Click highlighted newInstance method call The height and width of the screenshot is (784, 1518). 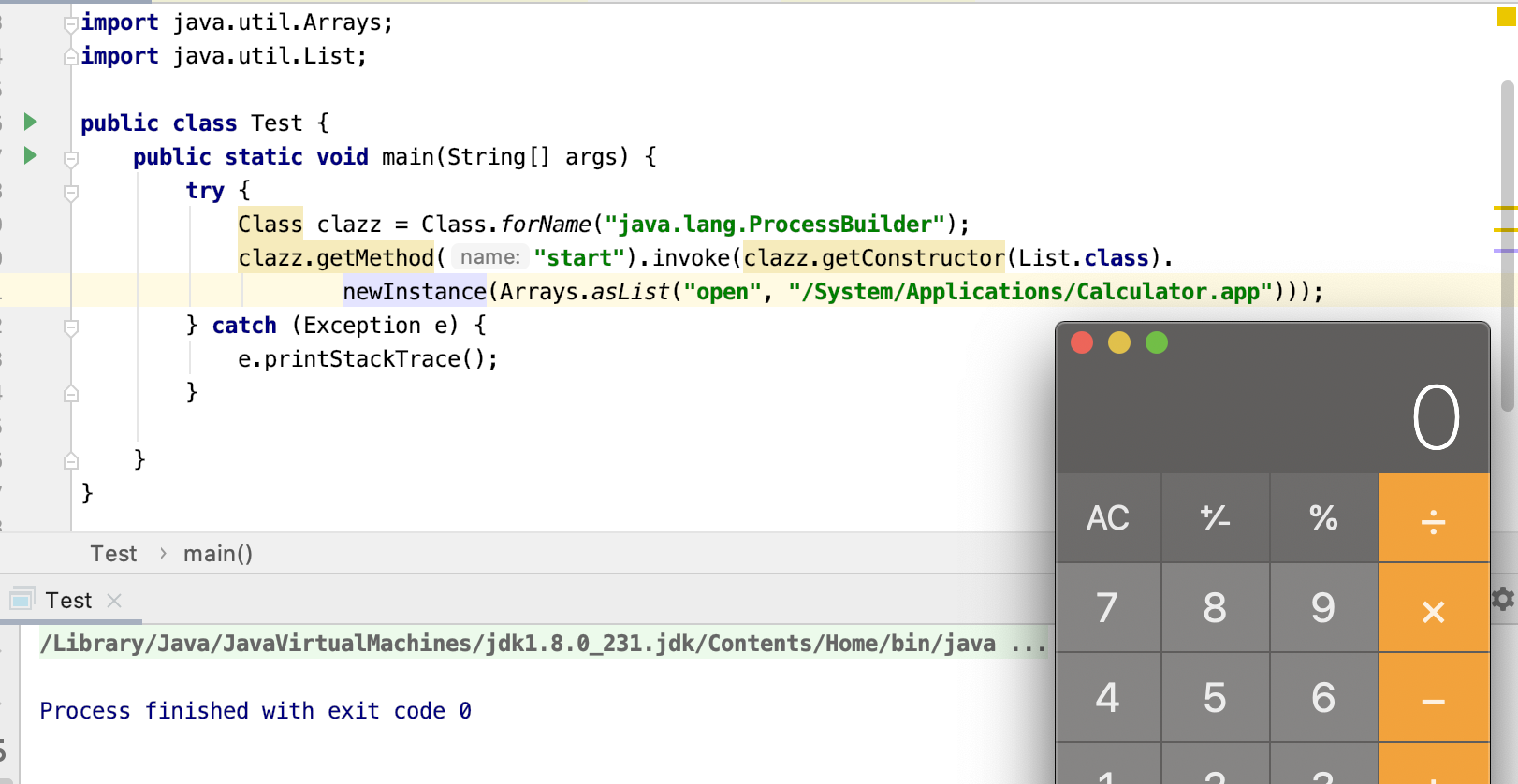415,292
